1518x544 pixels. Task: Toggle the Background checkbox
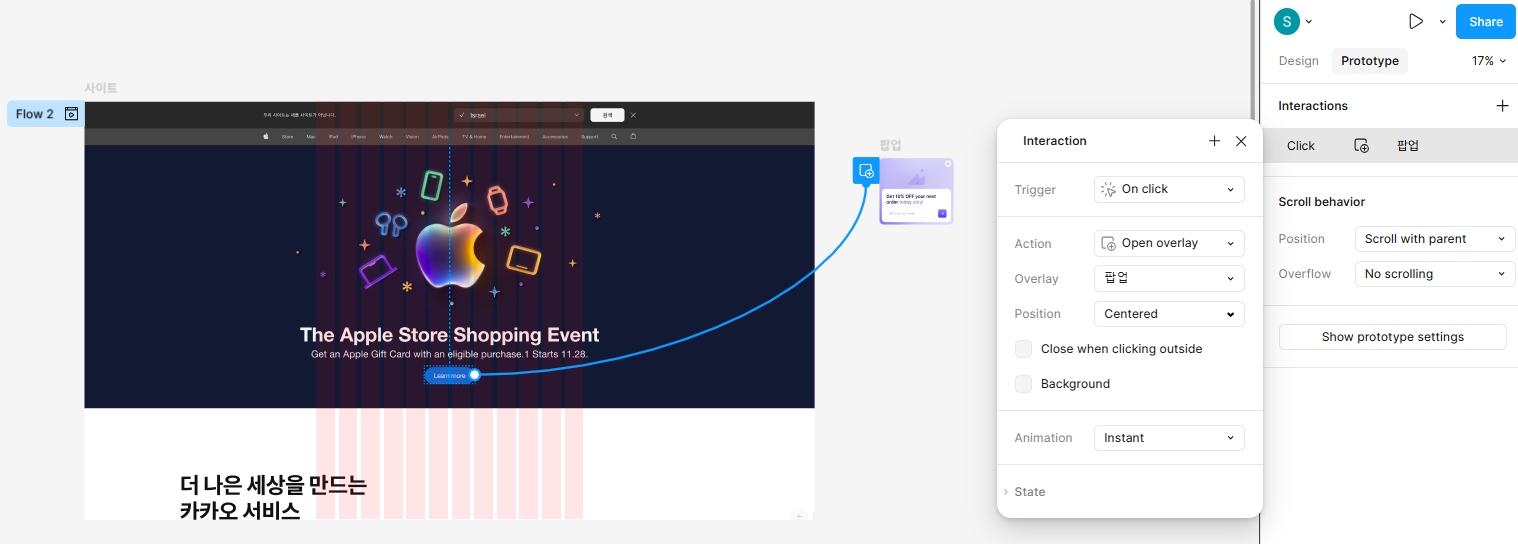pyautogui.click(x=1023, y=384)
